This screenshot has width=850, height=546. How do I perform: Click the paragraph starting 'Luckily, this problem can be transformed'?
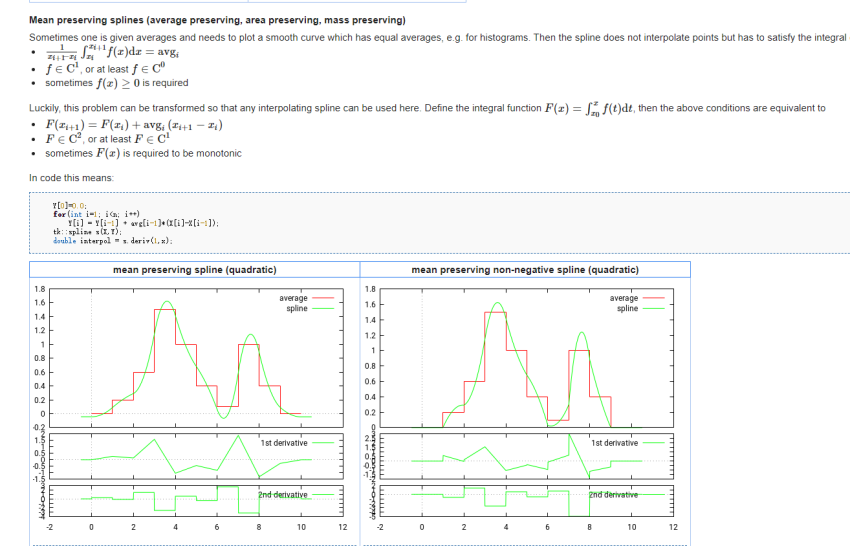click(x=427, y=108)
